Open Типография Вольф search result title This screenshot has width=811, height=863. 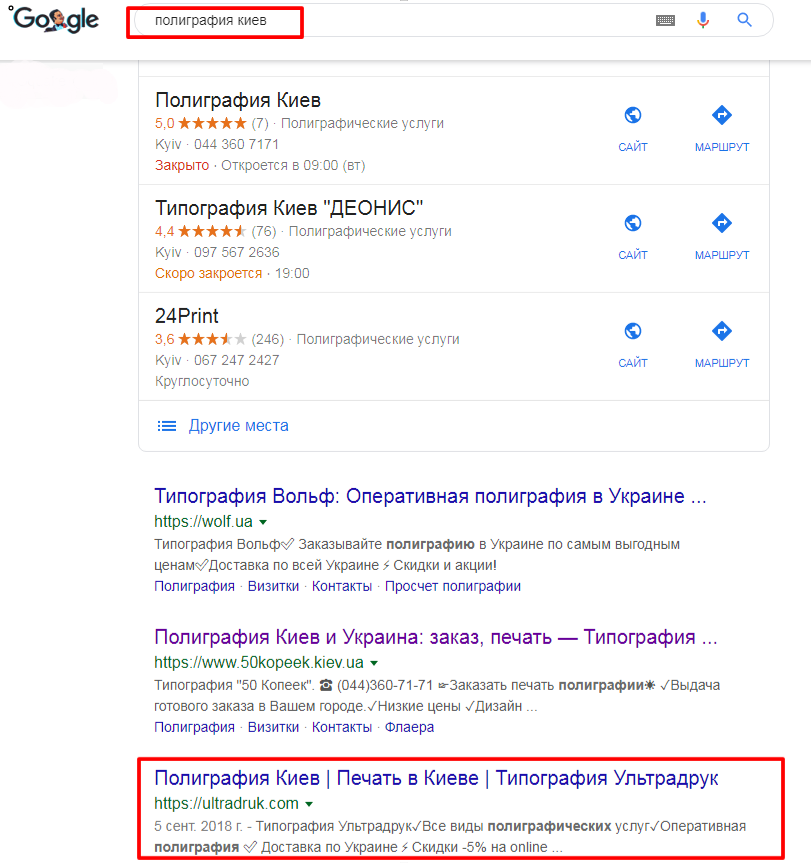click(x=430, y=496)
